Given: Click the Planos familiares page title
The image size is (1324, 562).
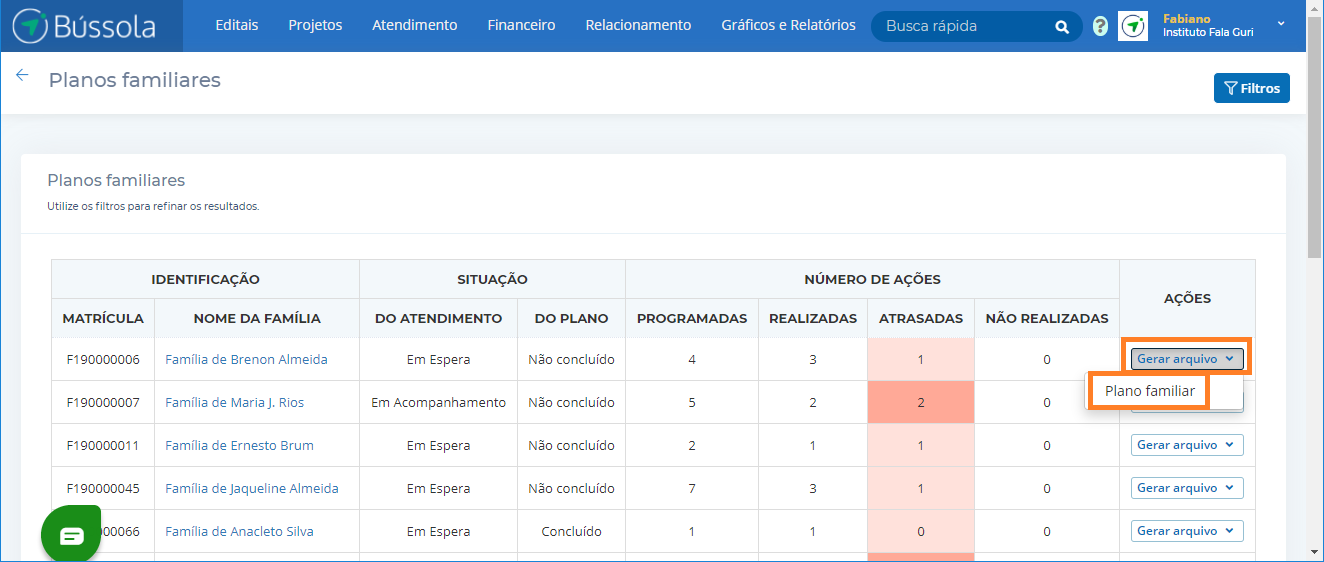Looking at the screenshot, I should tap(135, 80).
